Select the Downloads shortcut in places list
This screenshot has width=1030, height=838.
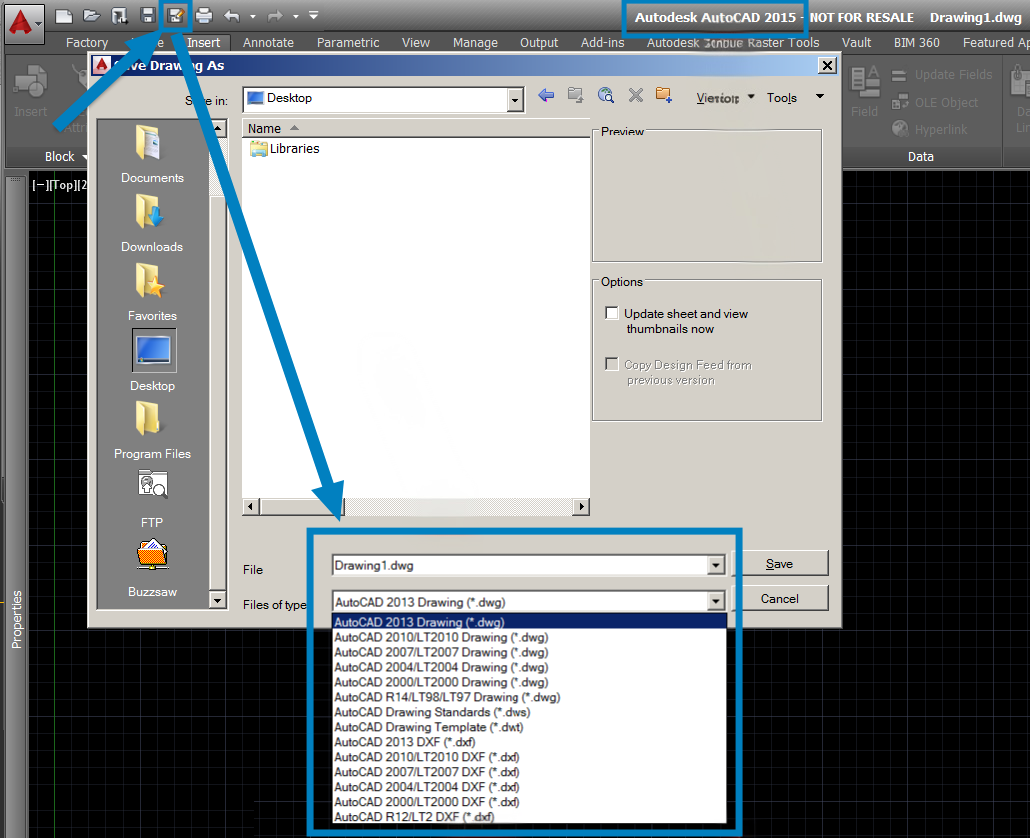coord(152,224)
